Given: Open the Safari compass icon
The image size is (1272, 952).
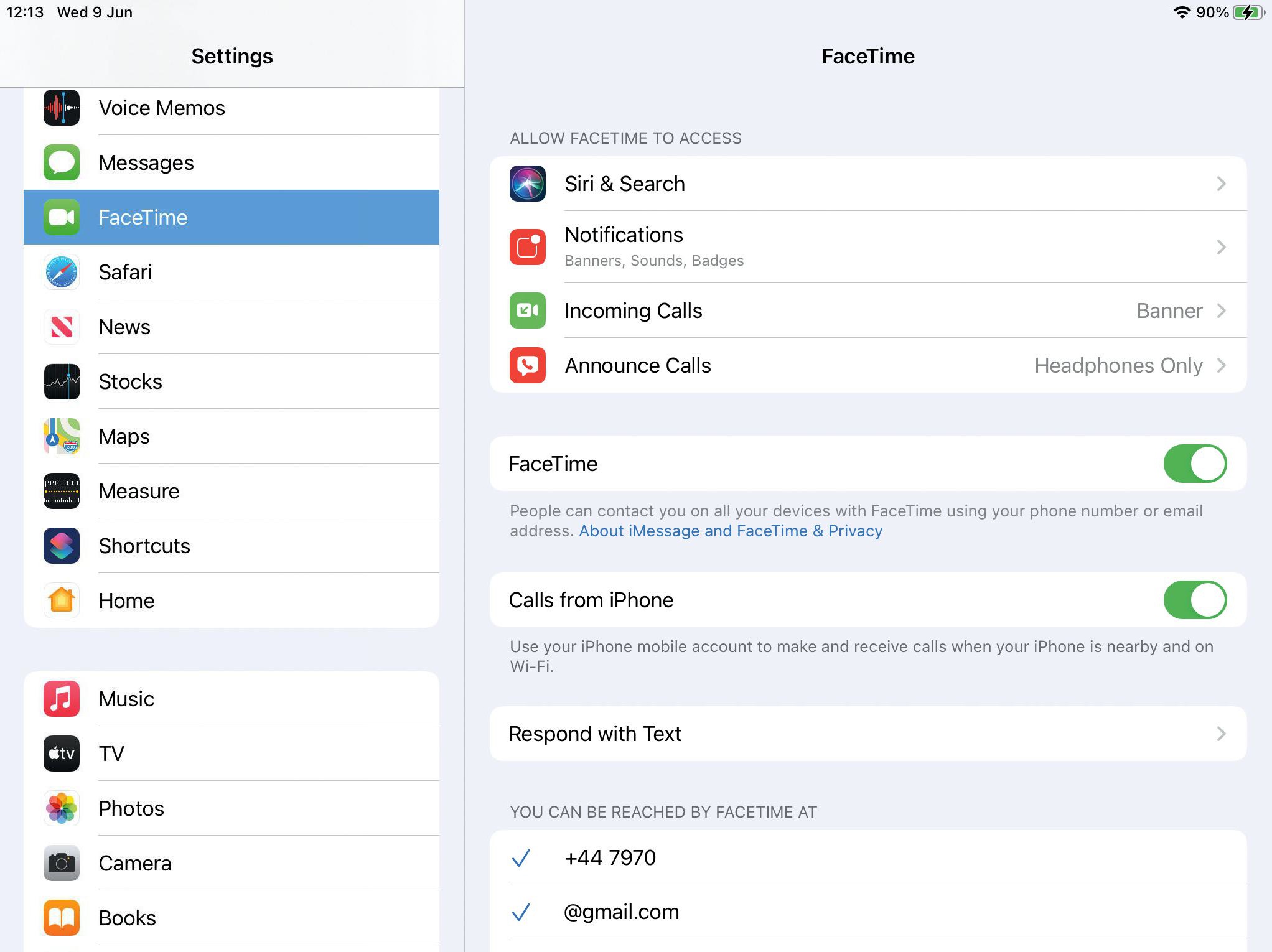Looking at the screenshot, I should pyautogui.click(x=62, y=272).
